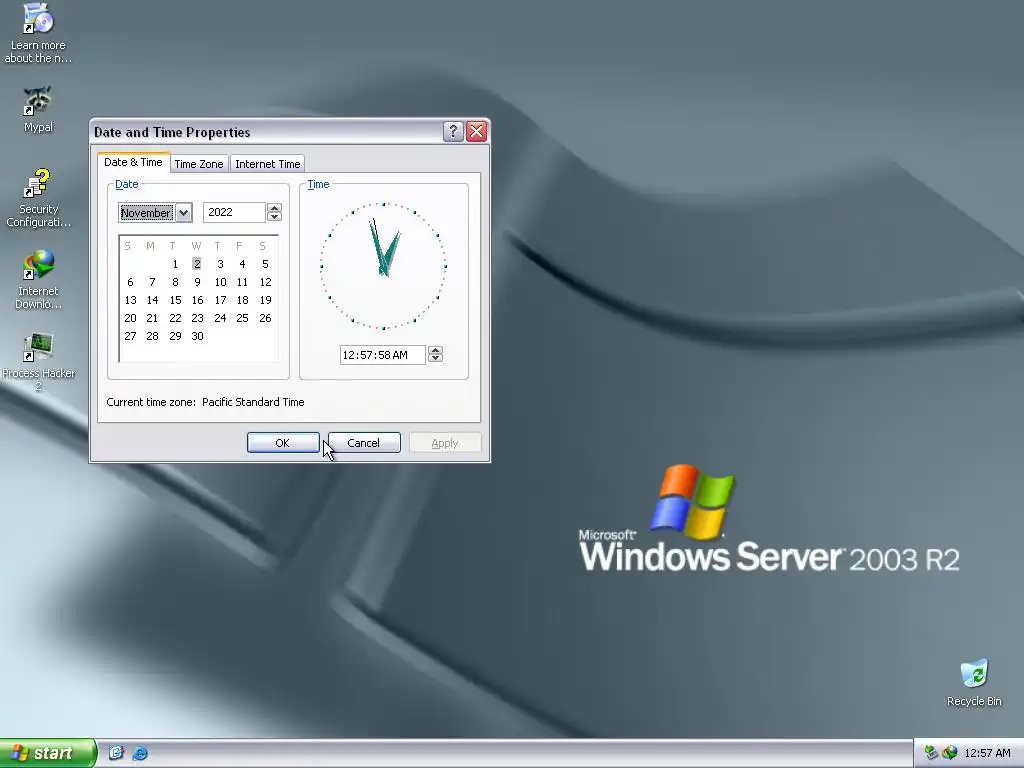Viewport: 1024px width, 768px height.
Task: Click the time field 12:57:58 AM
Action: tap(383, 355)
